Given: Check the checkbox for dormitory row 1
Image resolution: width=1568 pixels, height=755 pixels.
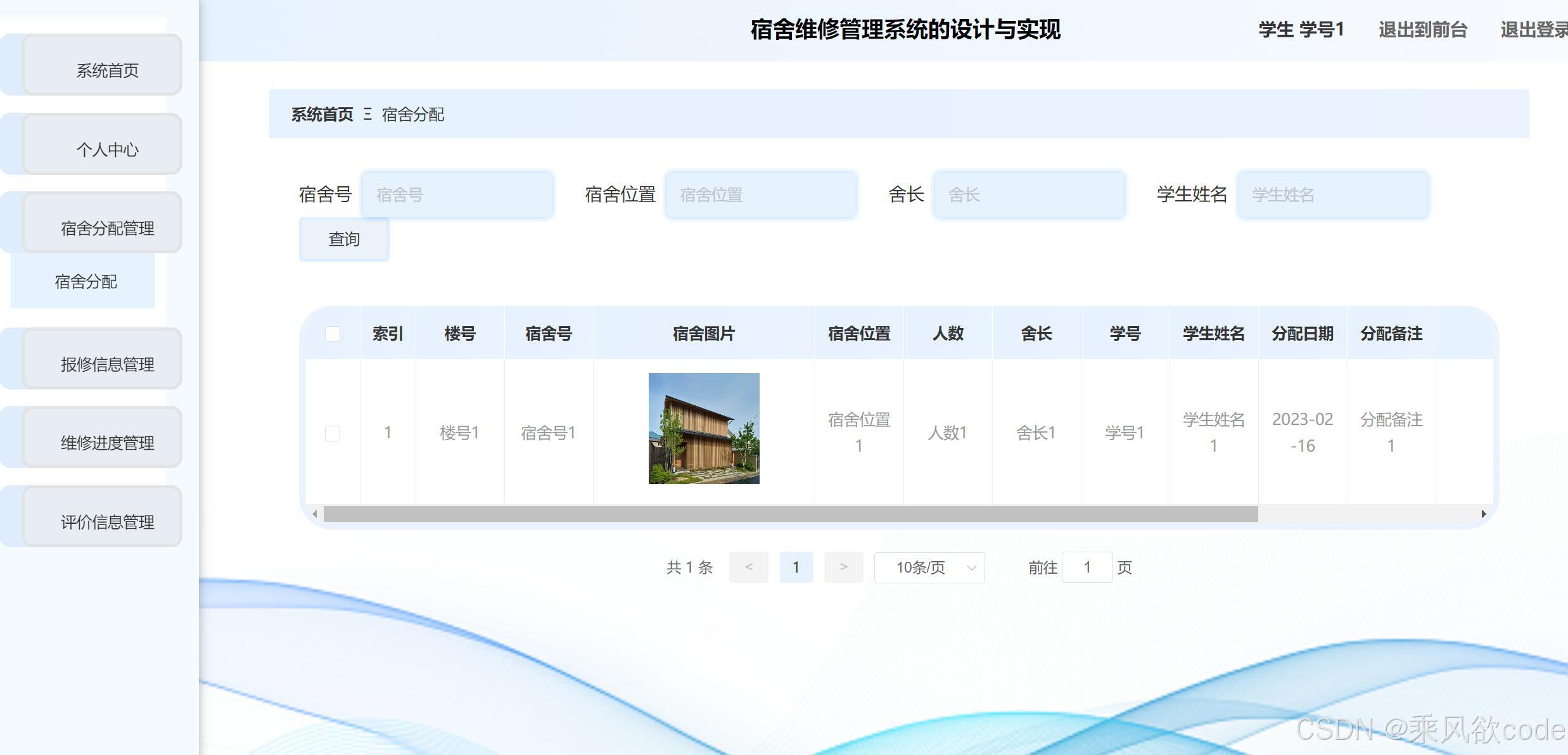Looking at the screenshot, I should click(333, 433).
